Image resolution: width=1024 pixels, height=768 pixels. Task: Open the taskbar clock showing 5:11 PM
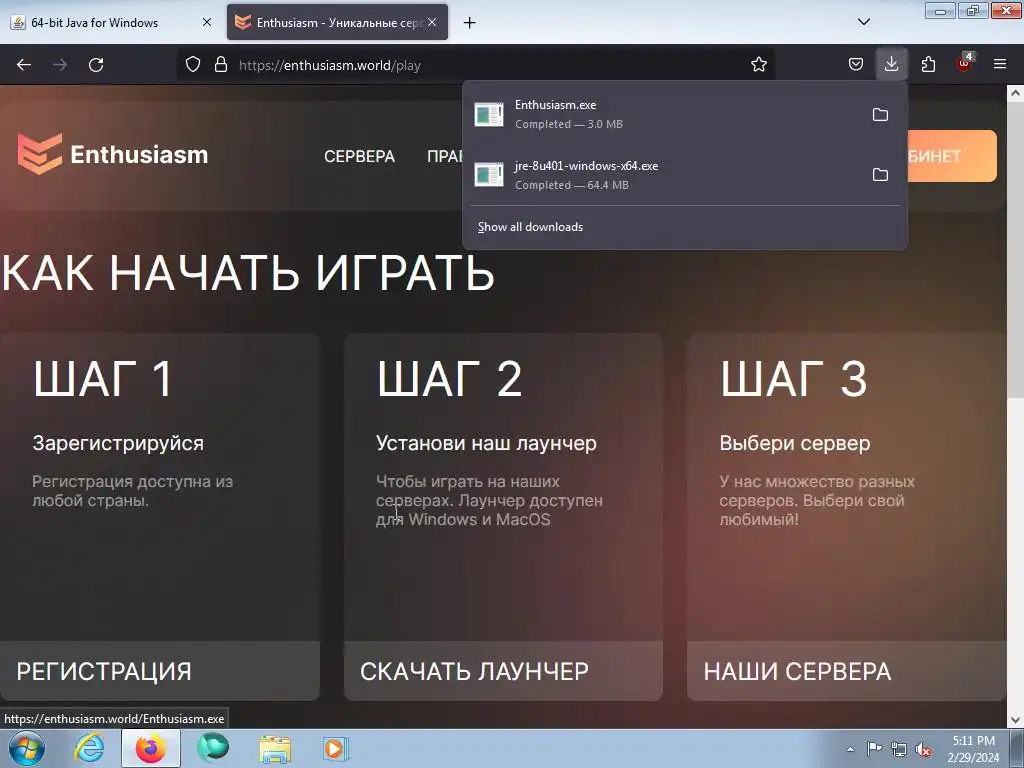coord(973,749)
